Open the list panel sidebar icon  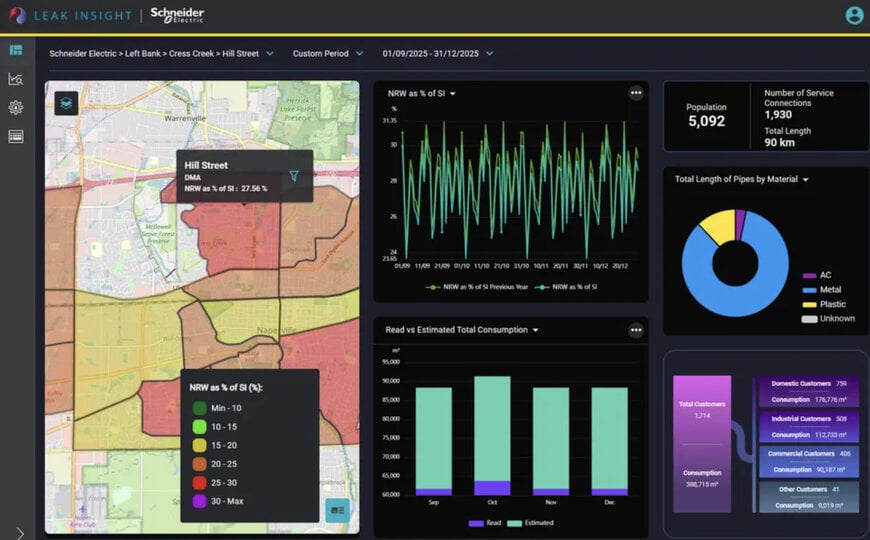pyautogui.click(x=16, y=137)
